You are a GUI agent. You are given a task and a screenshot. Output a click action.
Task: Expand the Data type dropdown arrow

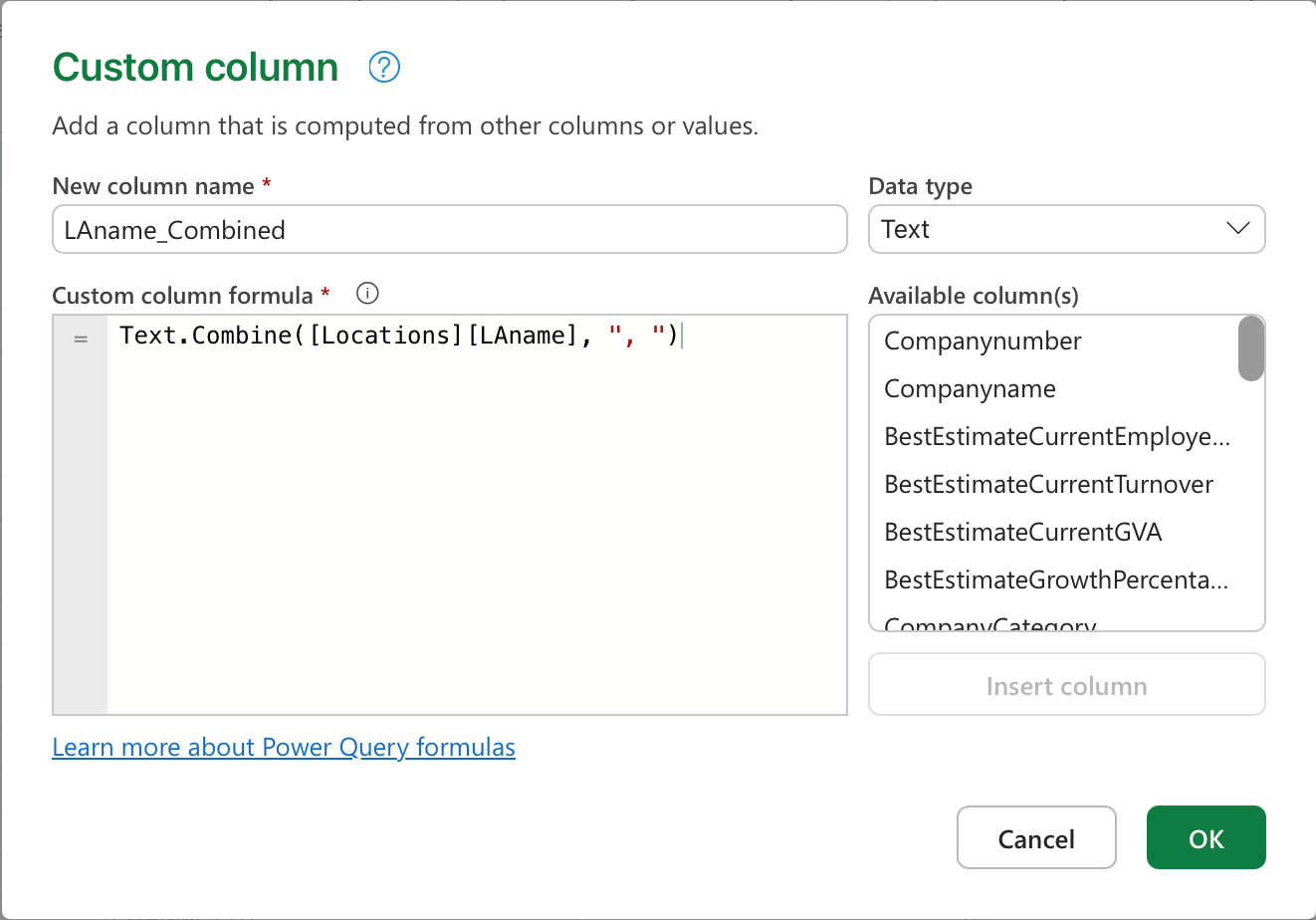pos(1237,229)
